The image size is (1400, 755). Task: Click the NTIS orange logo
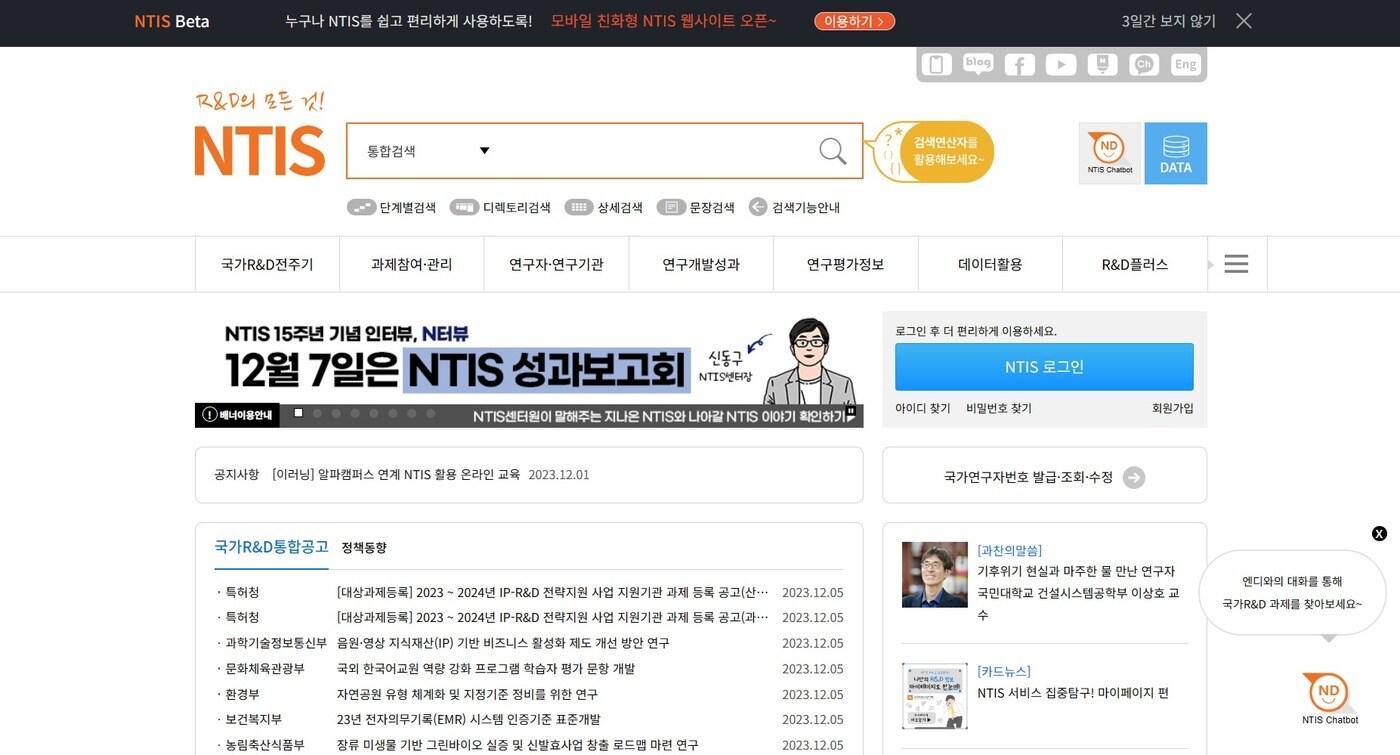pyautogui.click(x=260, y=151)
